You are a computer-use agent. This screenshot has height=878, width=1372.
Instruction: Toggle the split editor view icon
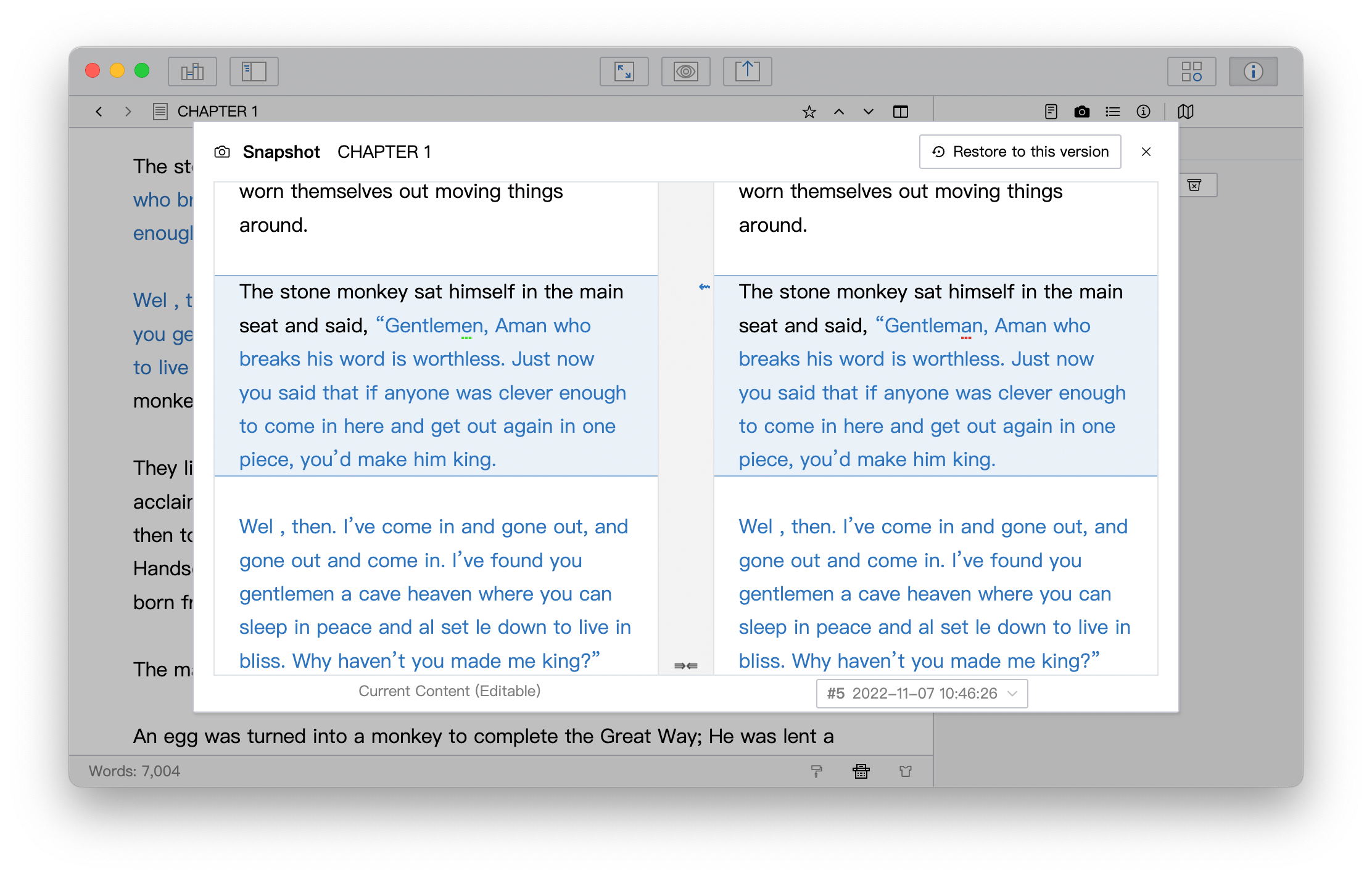[x=901, y=112]
